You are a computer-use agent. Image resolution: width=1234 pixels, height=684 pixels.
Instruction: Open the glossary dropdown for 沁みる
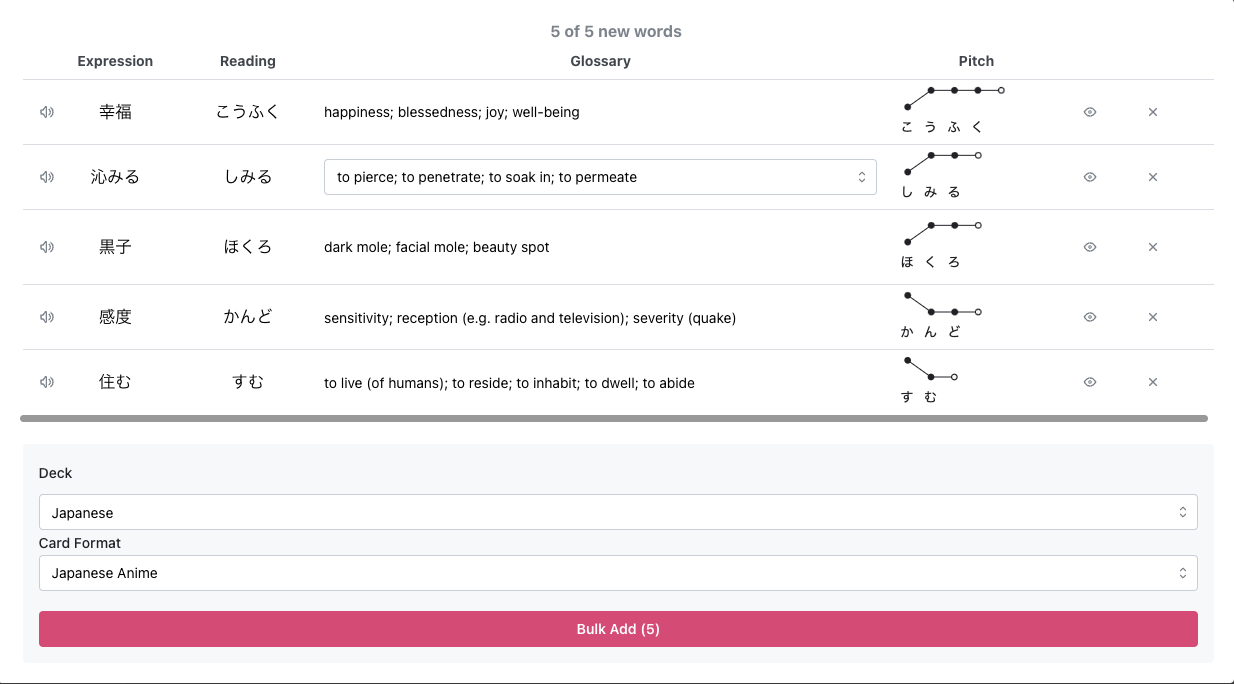(x=600, y=177)
